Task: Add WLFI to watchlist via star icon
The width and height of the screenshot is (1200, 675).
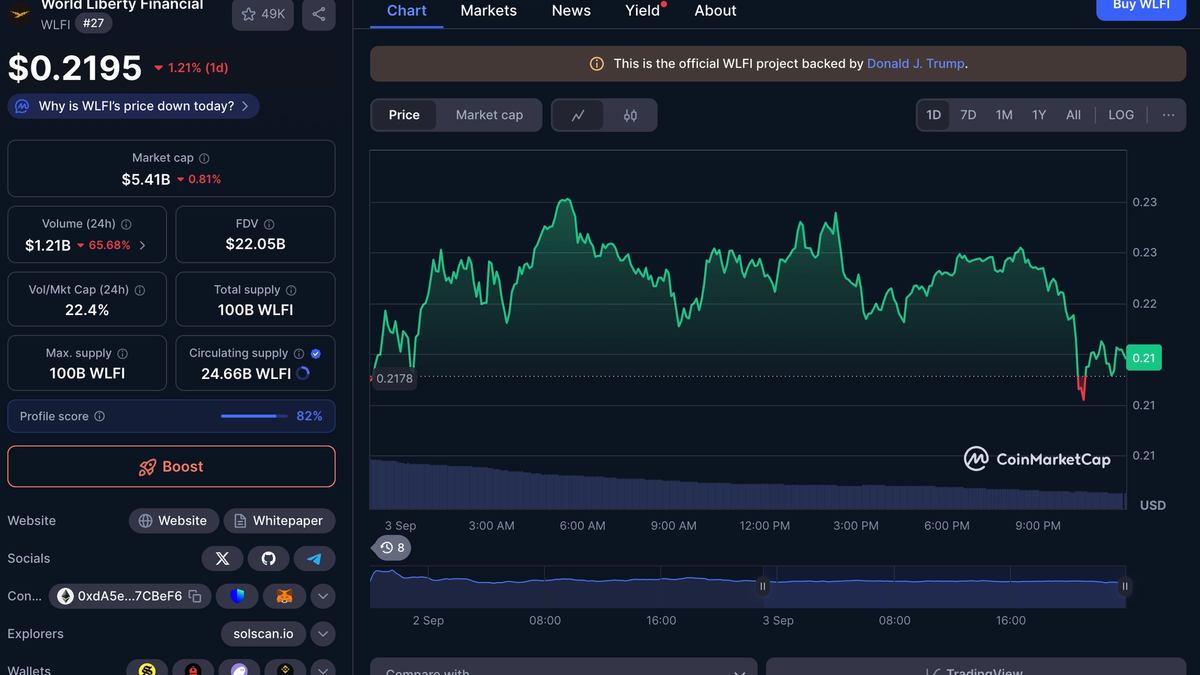Action: tap(249, 14)
